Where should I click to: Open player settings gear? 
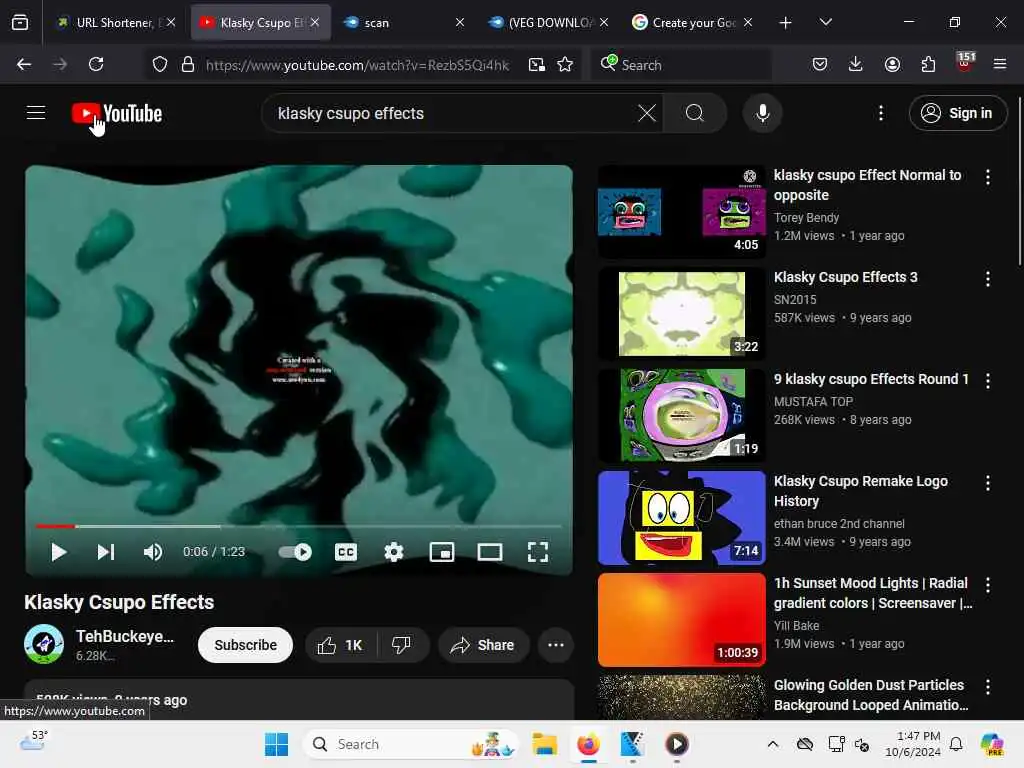point(393,552)
